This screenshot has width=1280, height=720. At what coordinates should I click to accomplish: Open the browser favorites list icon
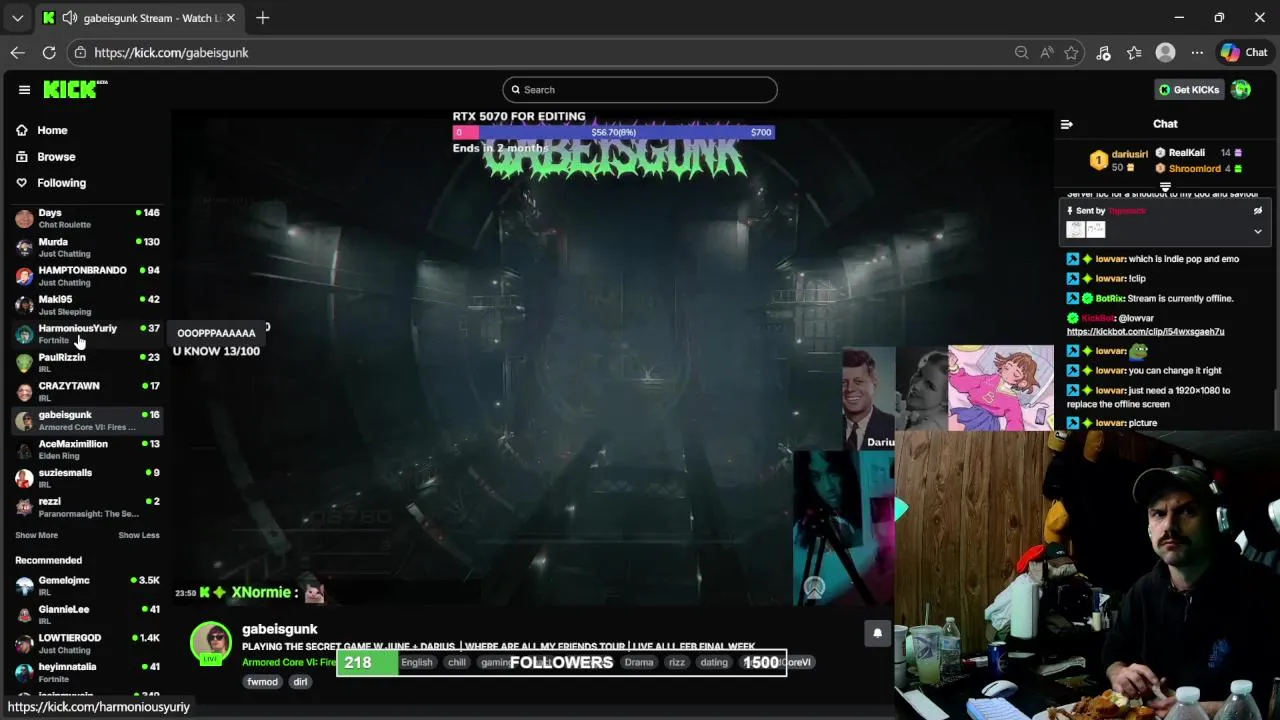tap(1134, 52)
